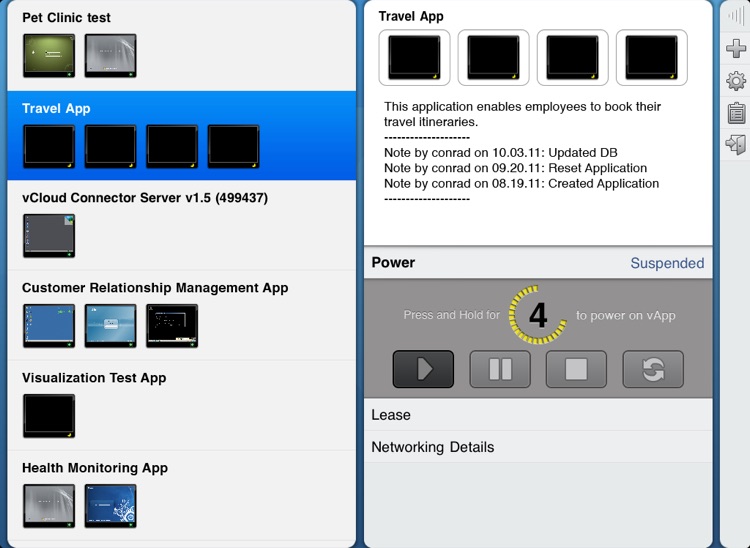Viewport: 750px width, 548px height.
Task: Open fourth VM thumbnail in highlighted Travel App row
Action: tap(233, 146)
